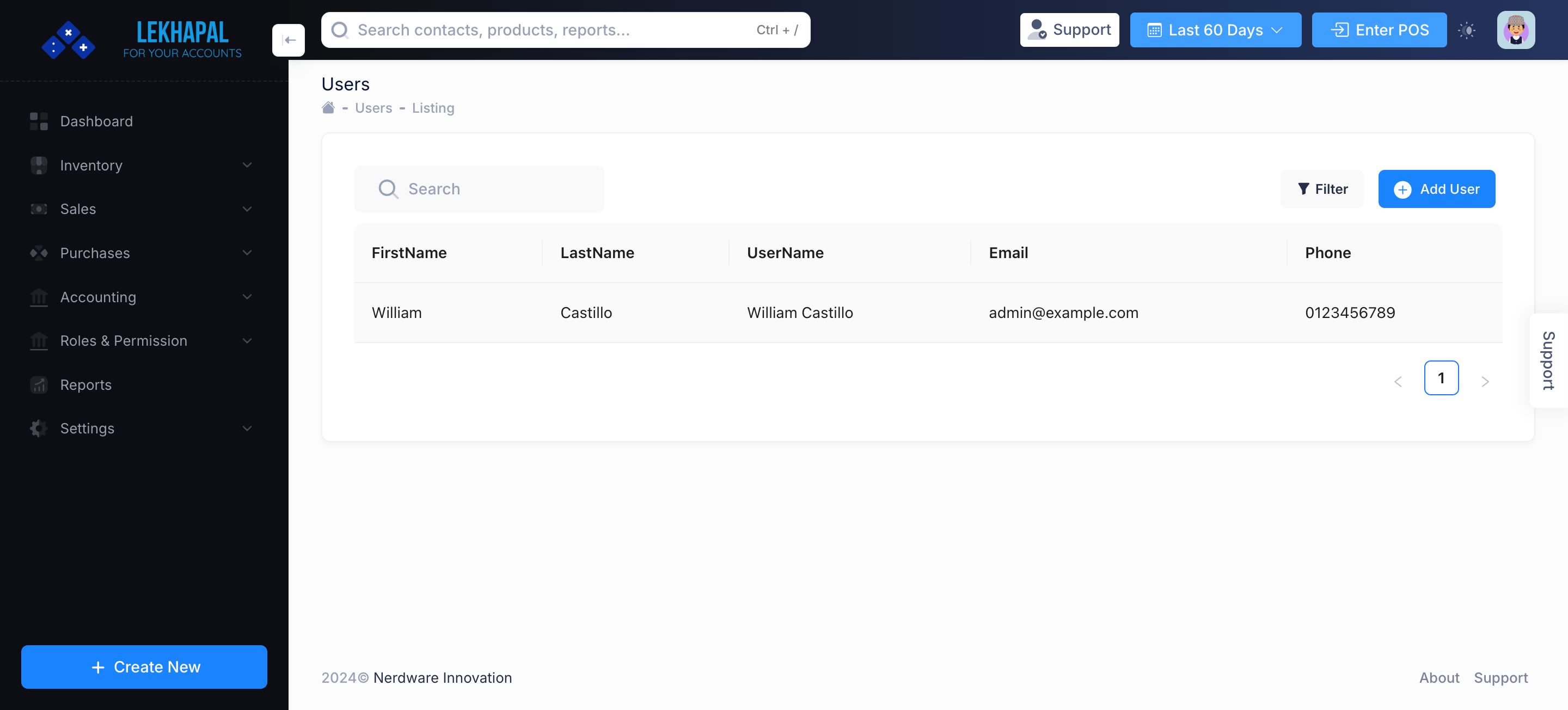Expand the Accounting submenu

click(247, 297)
